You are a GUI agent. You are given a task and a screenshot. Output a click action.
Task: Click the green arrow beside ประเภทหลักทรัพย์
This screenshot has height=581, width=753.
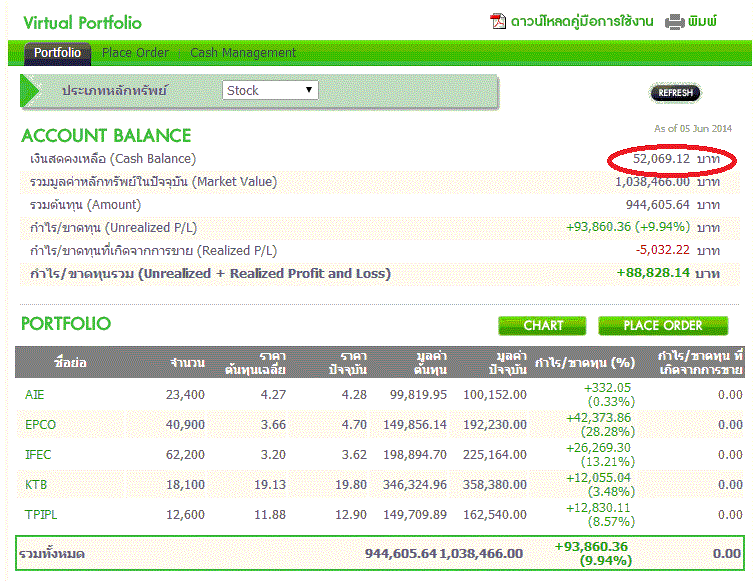coord(30,90)
